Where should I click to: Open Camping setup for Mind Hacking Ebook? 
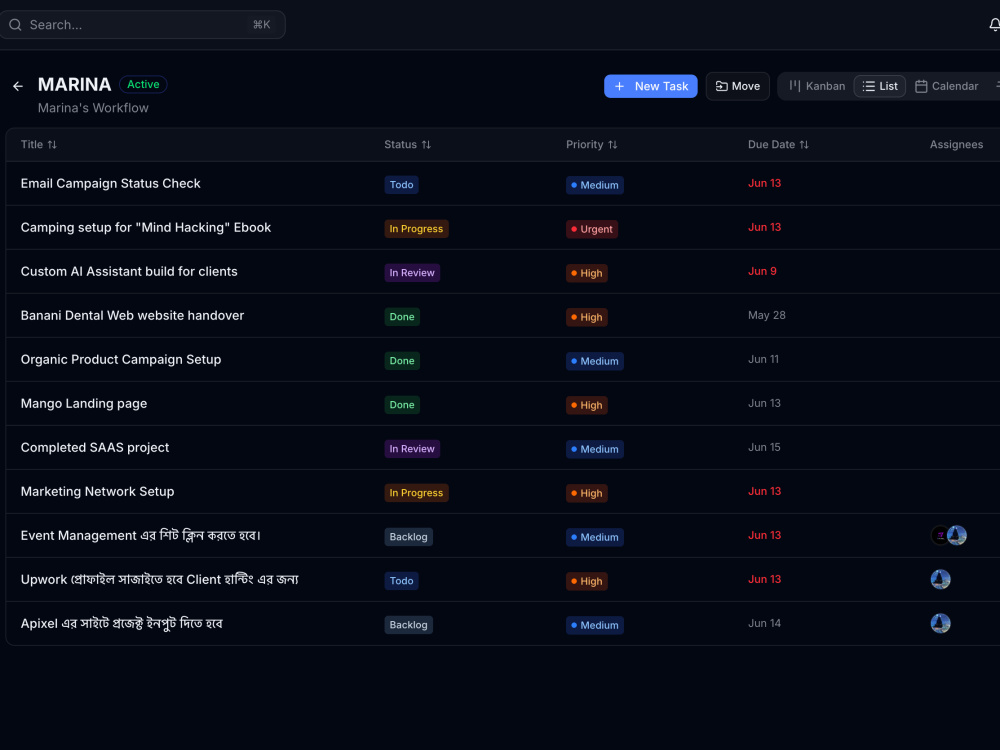145,228
